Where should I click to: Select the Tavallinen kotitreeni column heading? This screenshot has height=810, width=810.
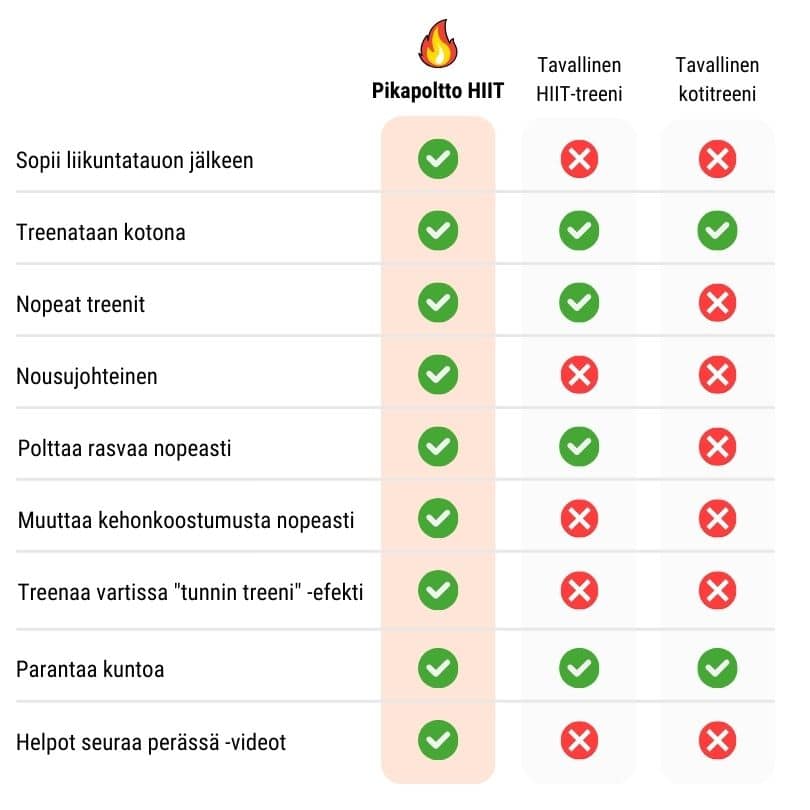717,80
